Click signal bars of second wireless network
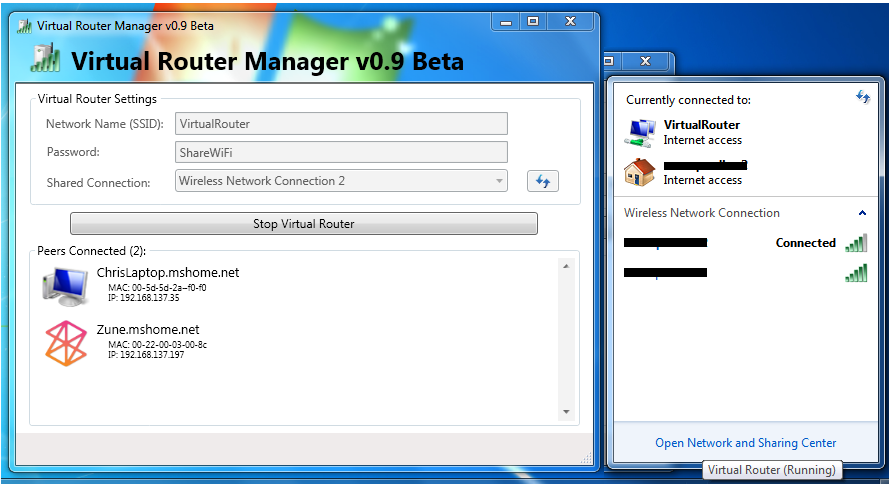The height and width of the screenshot is (484, 889). coord(856,273)
